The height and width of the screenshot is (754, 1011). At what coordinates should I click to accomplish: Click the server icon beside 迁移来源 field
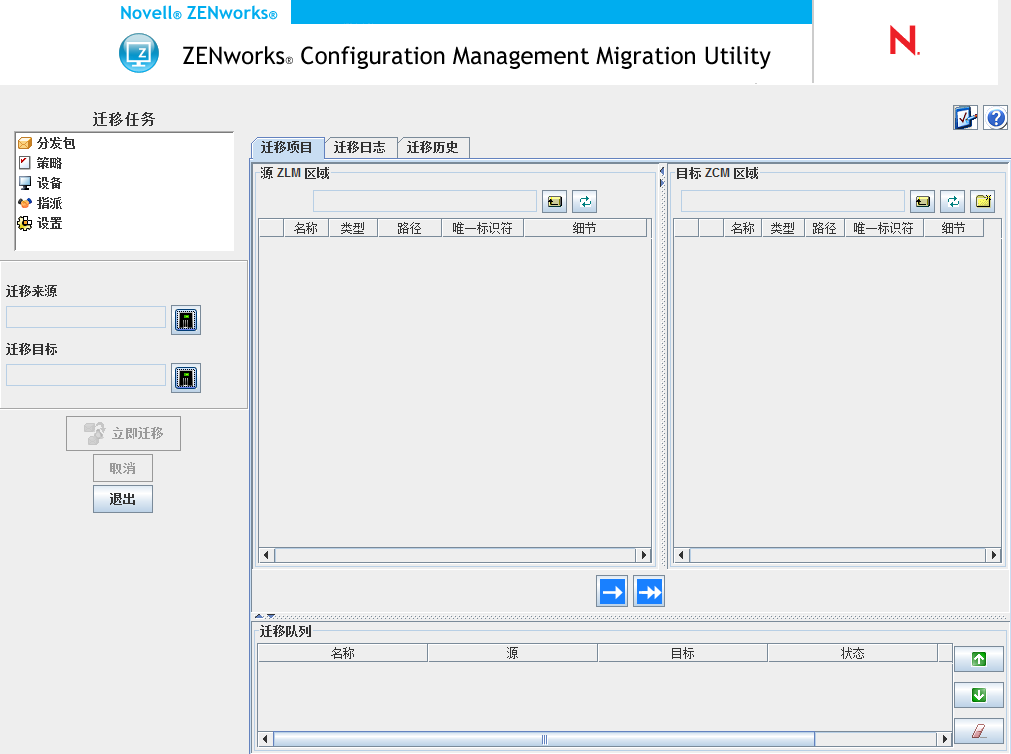(x=186, y=320)
